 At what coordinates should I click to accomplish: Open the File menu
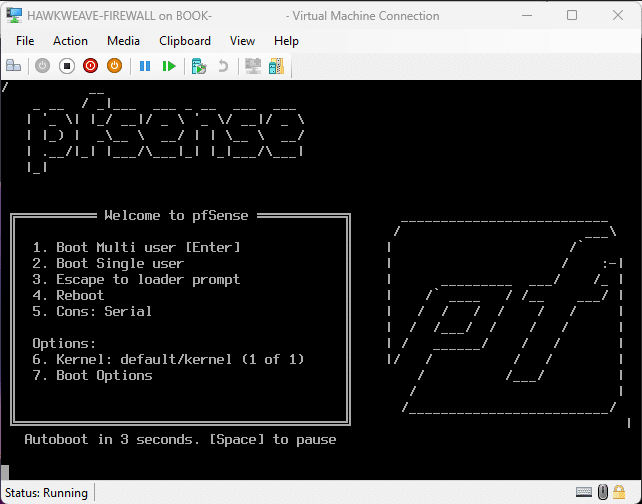25,41
